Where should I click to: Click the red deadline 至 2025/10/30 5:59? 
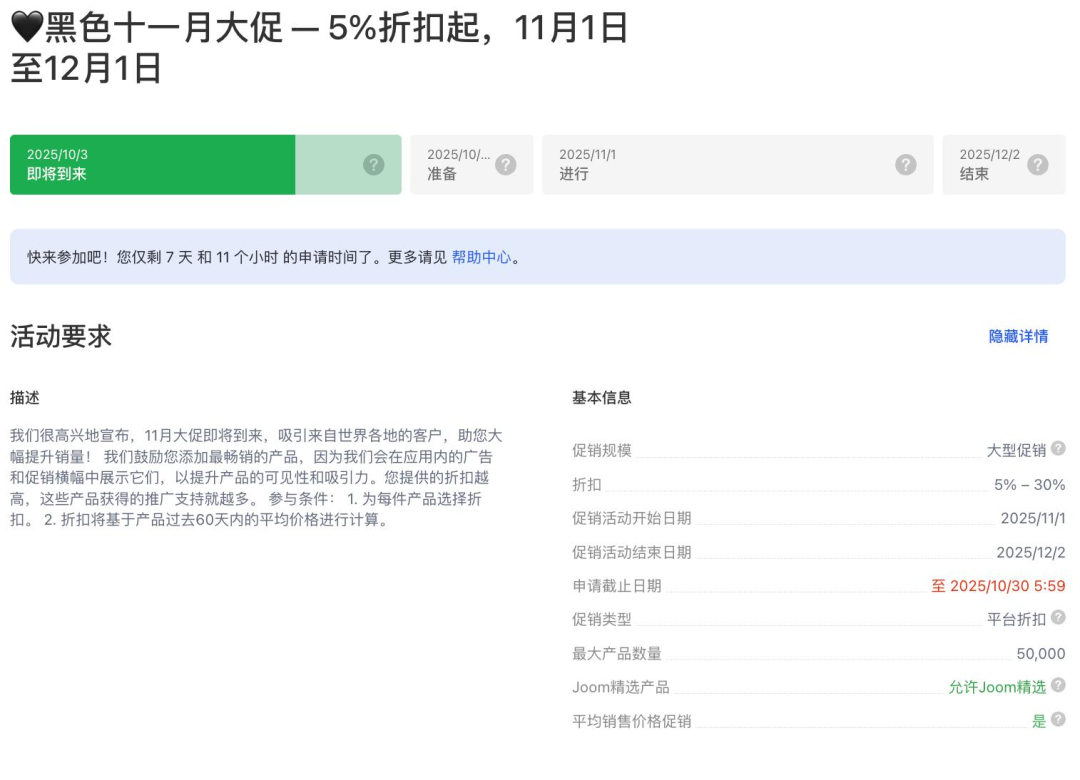pos(1000,585)
